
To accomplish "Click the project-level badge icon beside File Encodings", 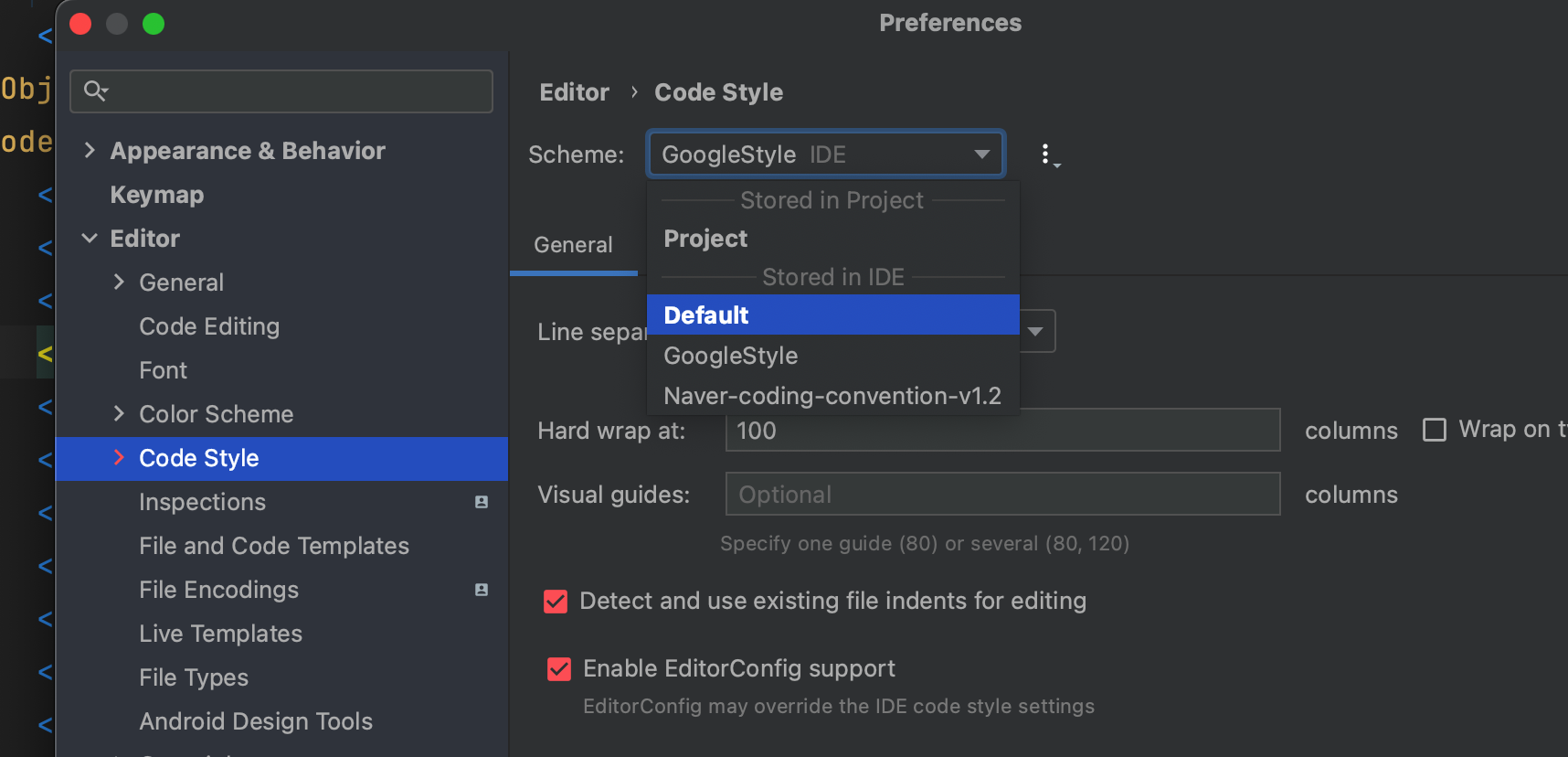I will [x=482, y=590].
